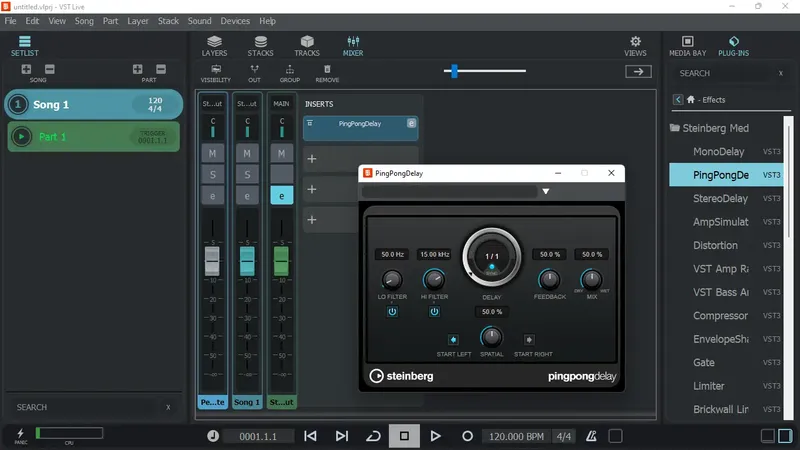This screenshot has height=450, width=800.
Task: Enable Start Right in PingPongDelay
Action: pyautogui.click(x=529, y=339)
